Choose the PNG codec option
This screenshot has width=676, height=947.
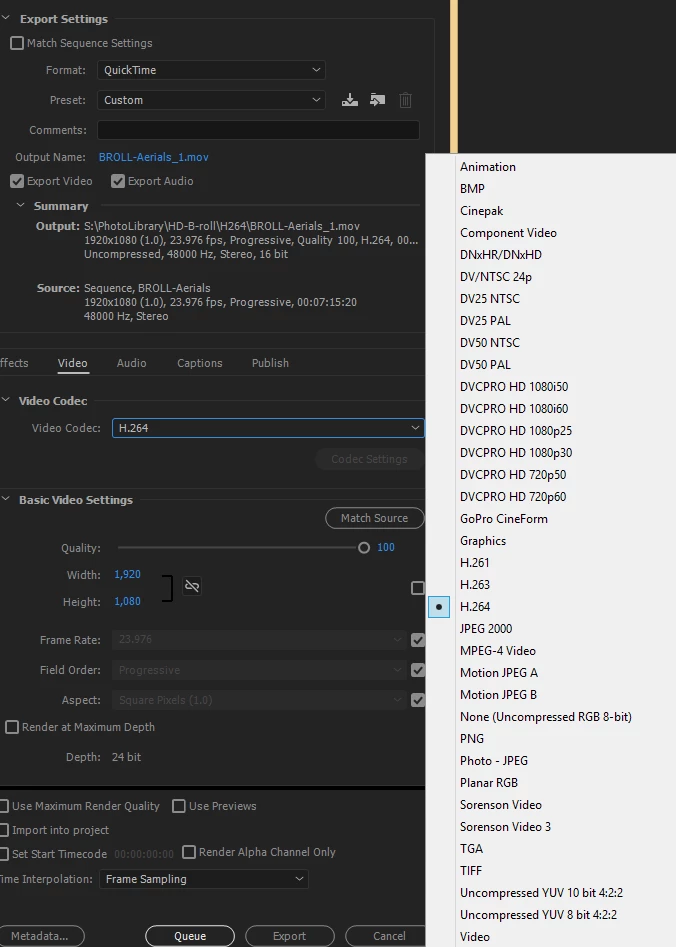(472, 739)
